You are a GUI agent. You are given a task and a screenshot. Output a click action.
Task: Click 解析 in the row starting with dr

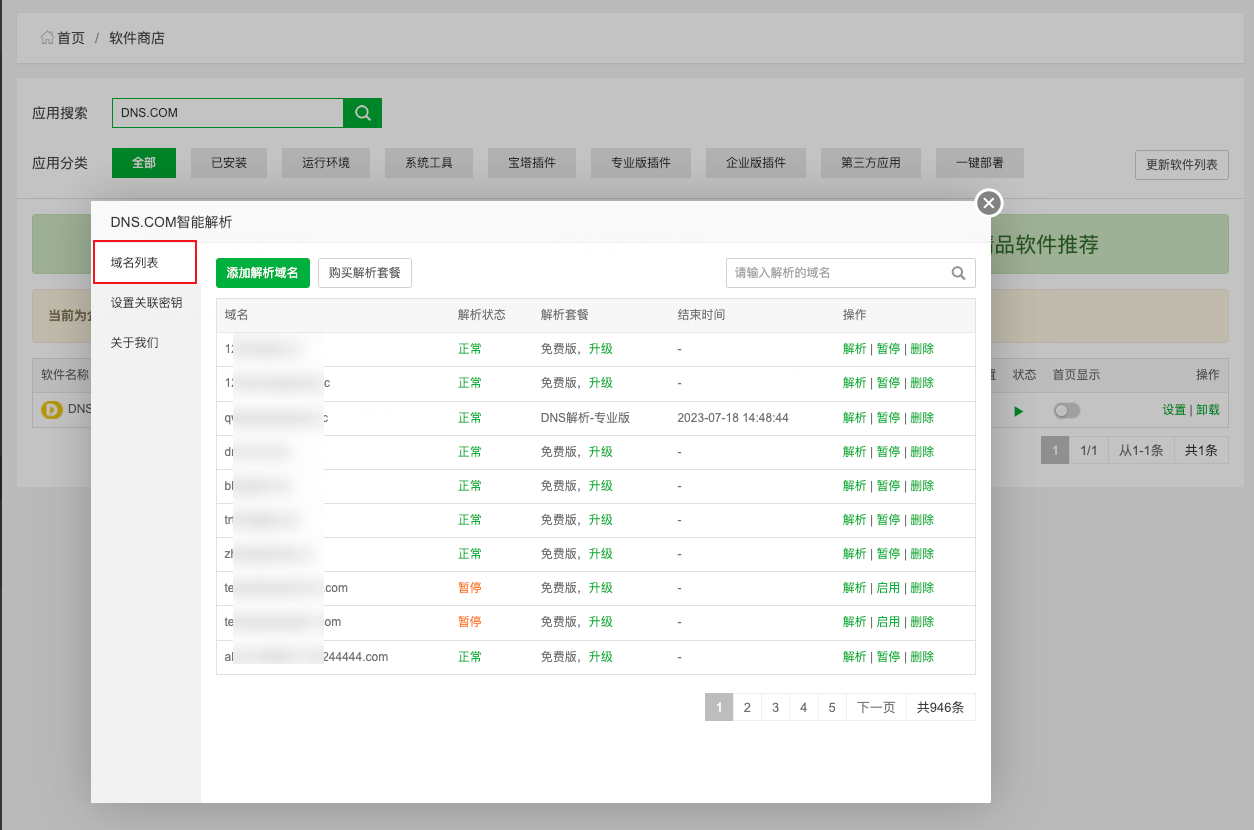[855, 451]
